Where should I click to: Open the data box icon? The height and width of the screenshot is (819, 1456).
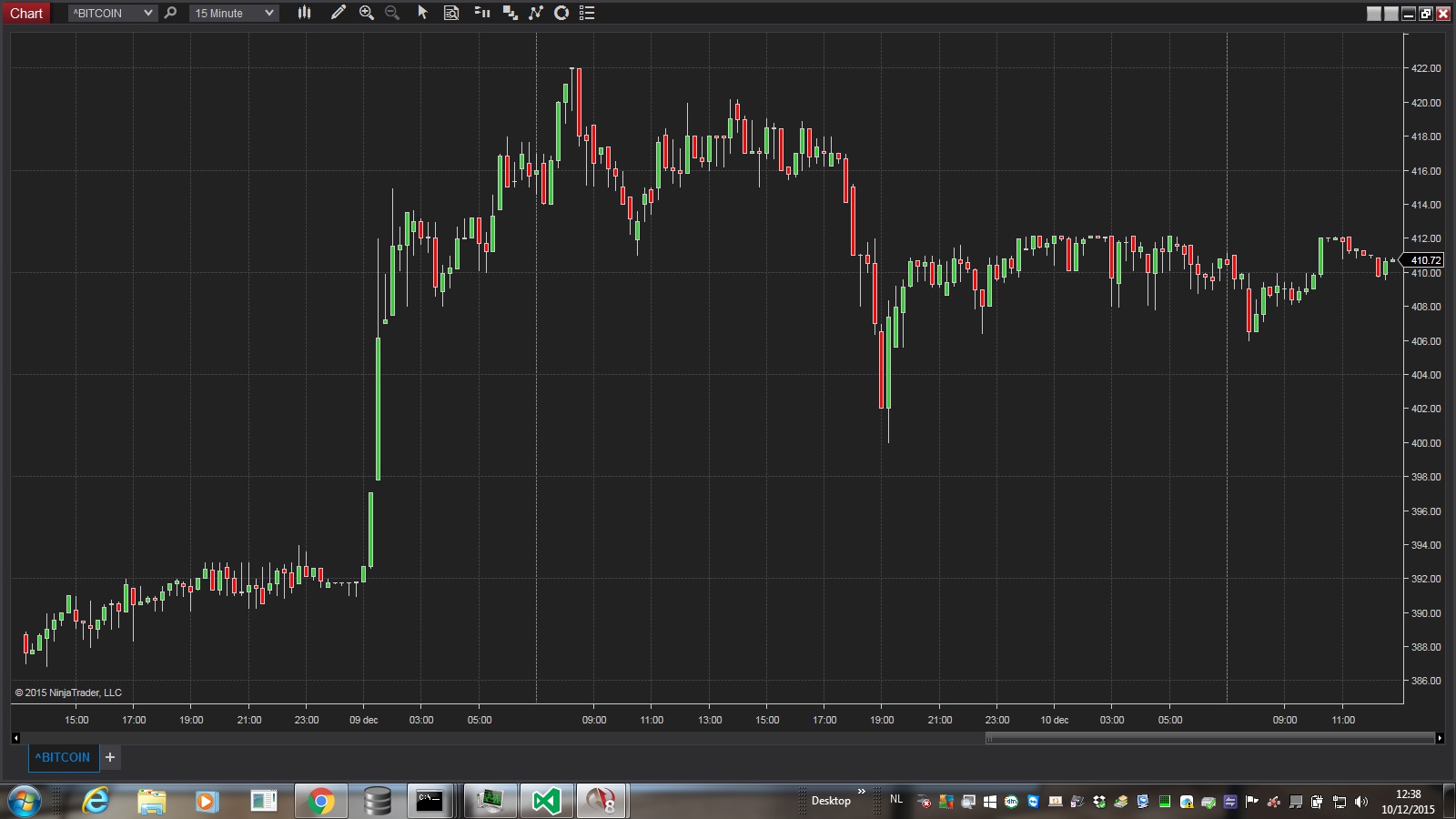pos(451,13)
